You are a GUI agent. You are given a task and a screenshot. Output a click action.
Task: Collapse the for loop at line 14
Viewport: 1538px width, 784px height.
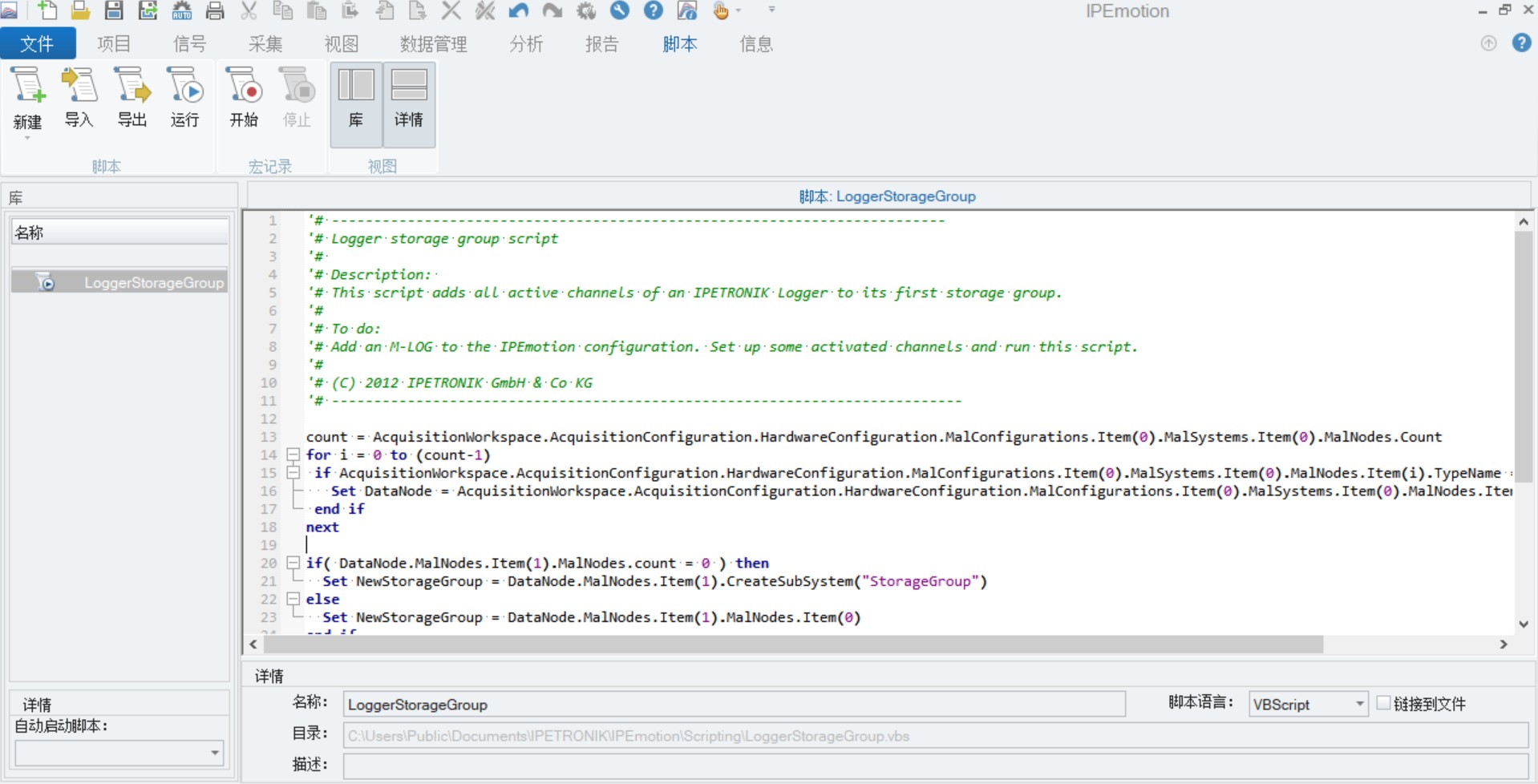[x=293, y=455]
